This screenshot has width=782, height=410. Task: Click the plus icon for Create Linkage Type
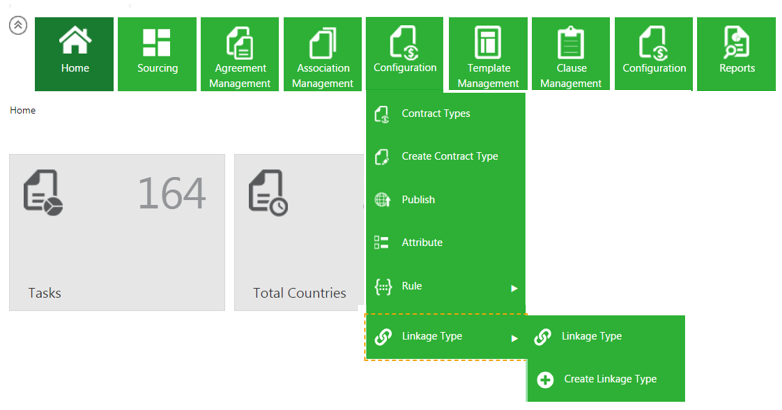[545, 379]
